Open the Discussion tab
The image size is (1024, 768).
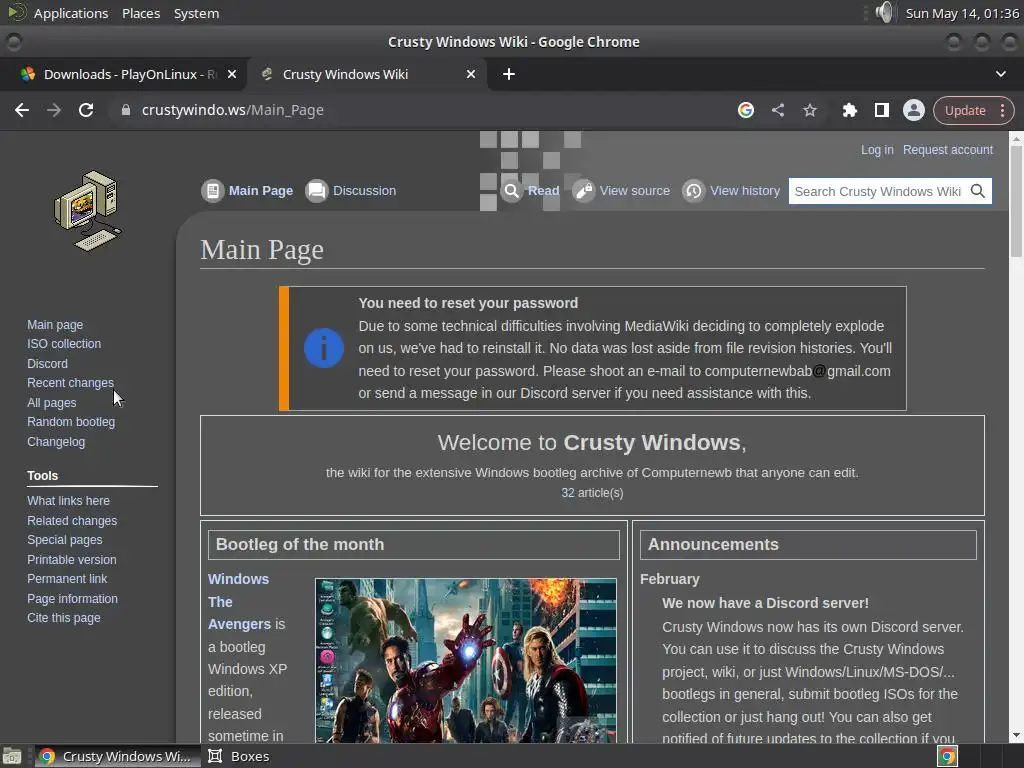coord(364,191)
